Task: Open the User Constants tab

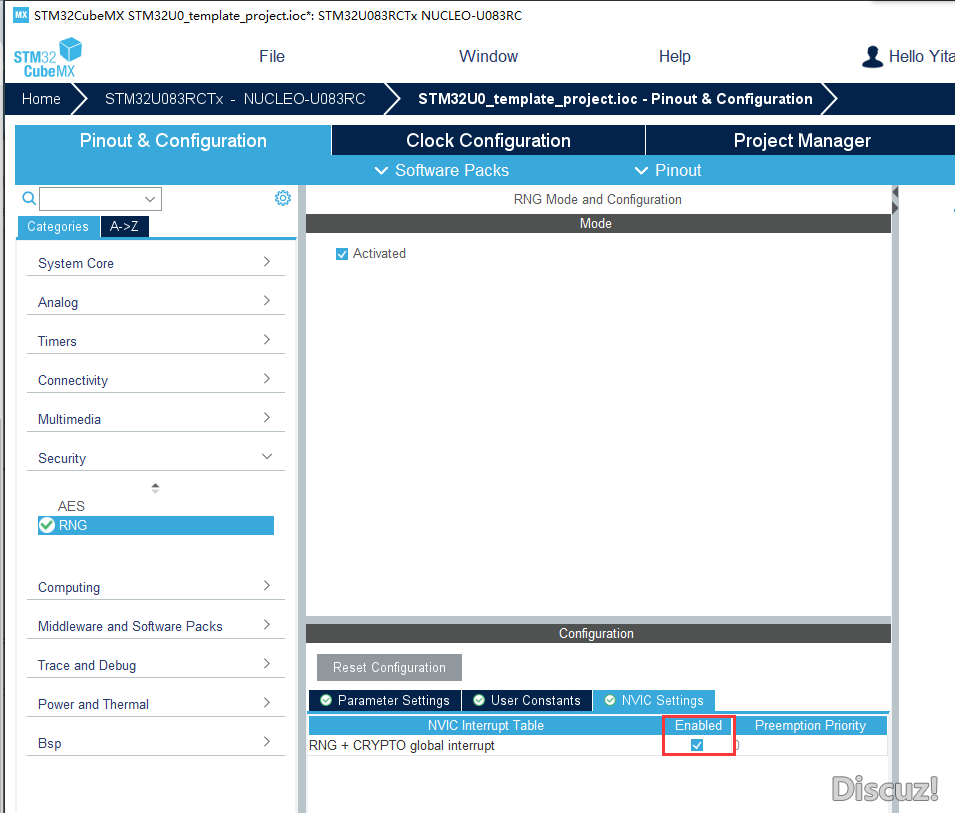Action: 527,700
